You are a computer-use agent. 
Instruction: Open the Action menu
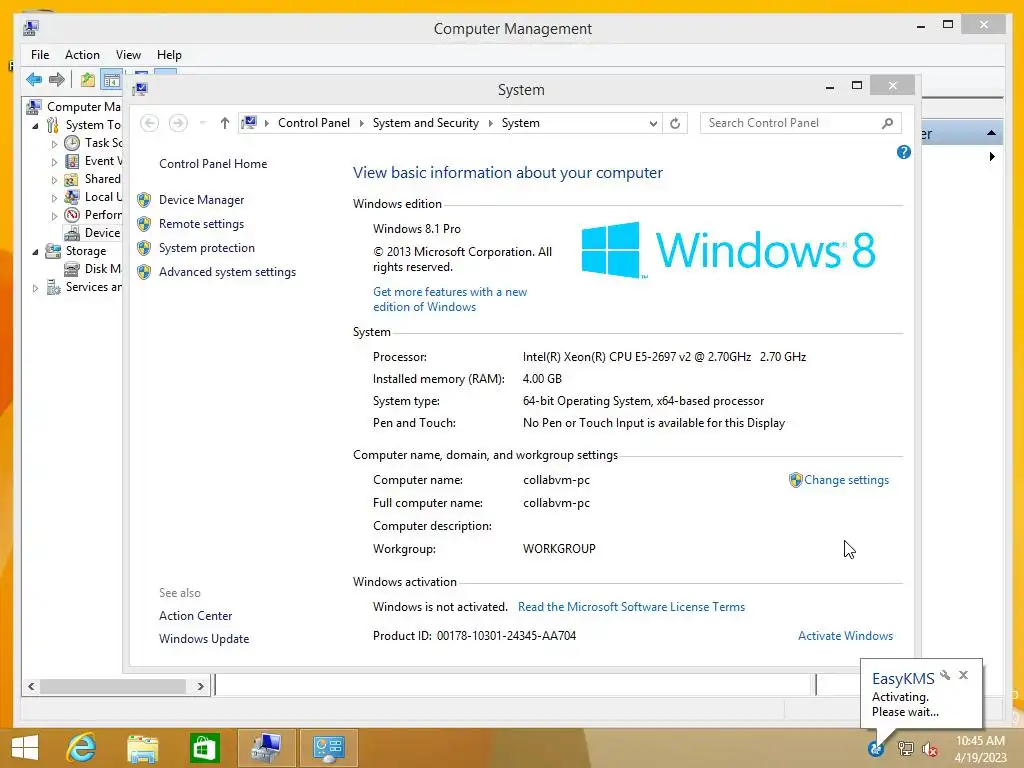(82, 55)
